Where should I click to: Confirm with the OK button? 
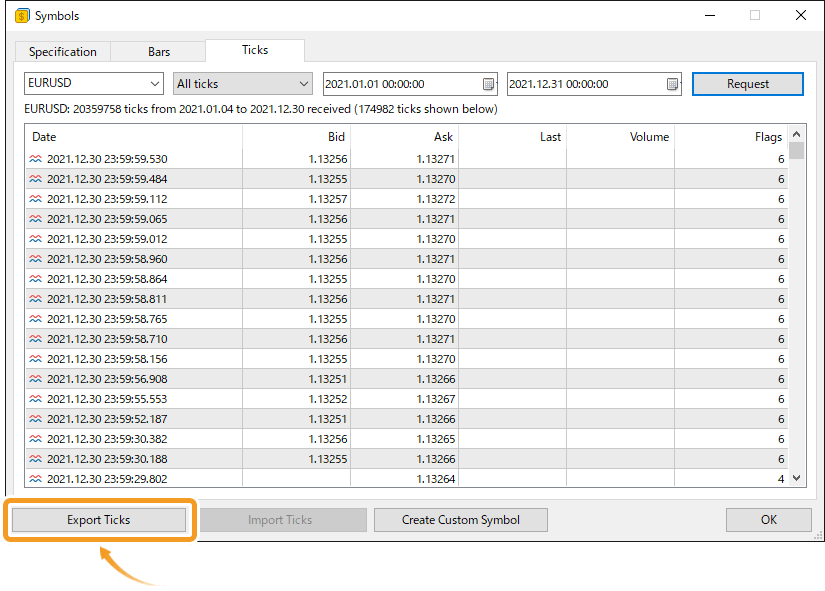(x=768, y=519)
